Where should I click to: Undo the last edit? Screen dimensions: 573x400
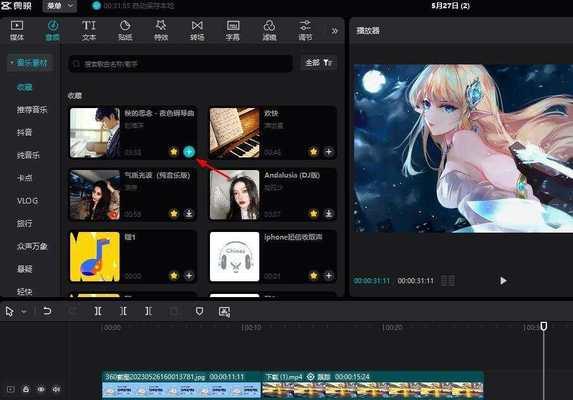coord(47,311)
